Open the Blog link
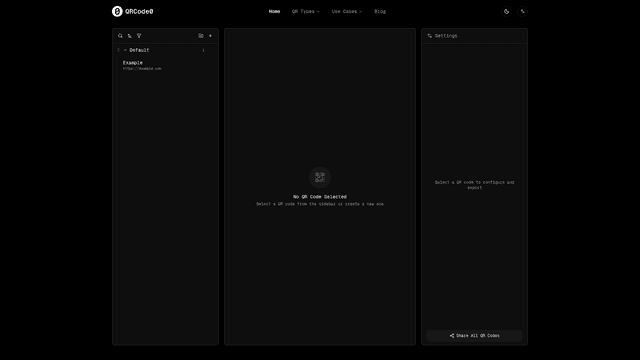640x360 pixels. point(380,11)
